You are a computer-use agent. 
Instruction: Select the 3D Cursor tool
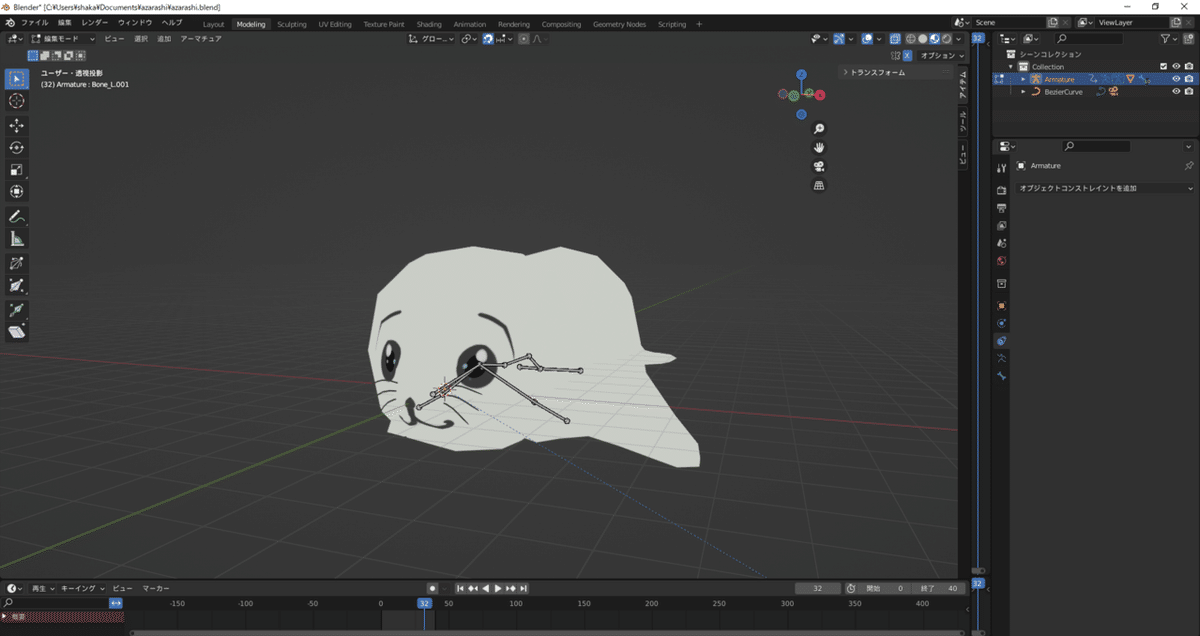click(x=17, y=101)
